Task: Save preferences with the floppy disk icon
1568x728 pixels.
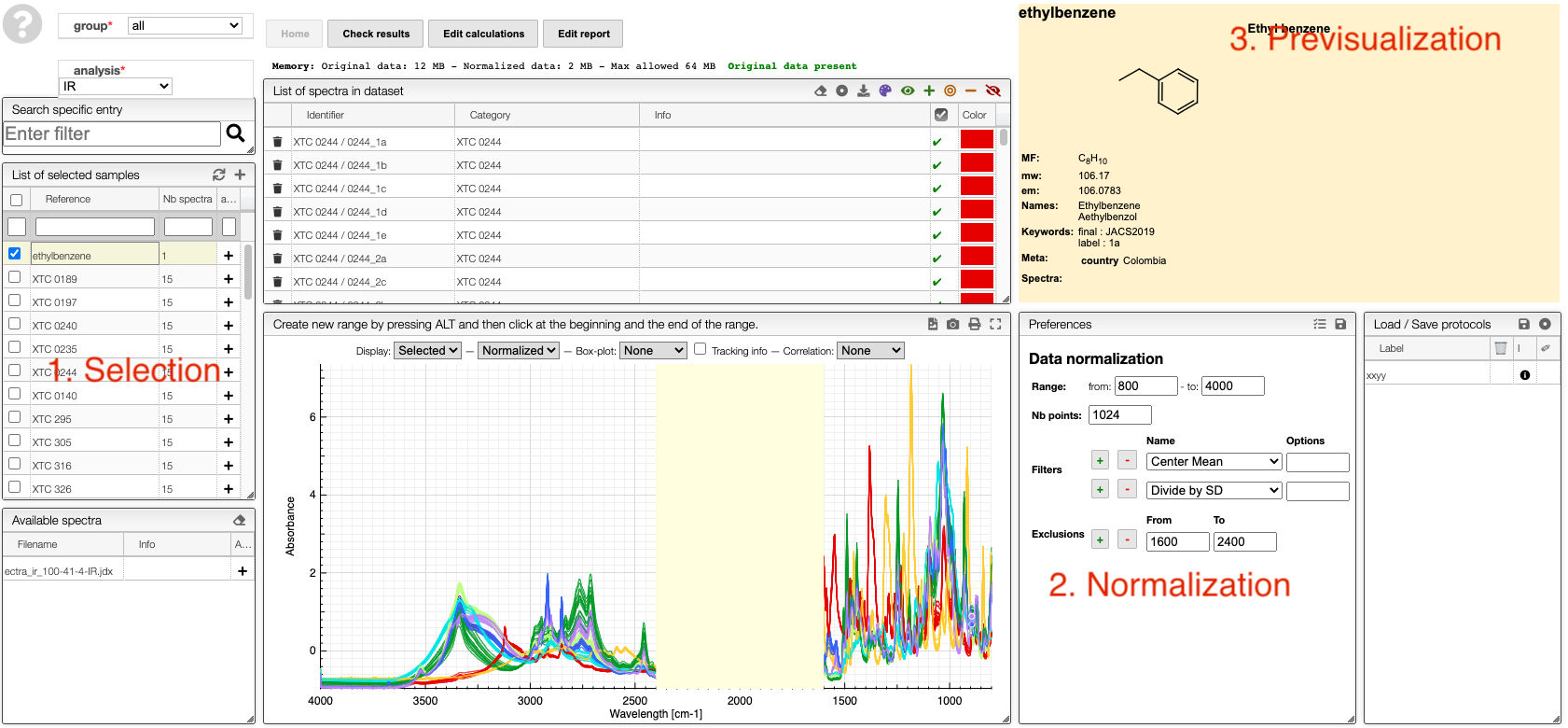Action: 1340,324
